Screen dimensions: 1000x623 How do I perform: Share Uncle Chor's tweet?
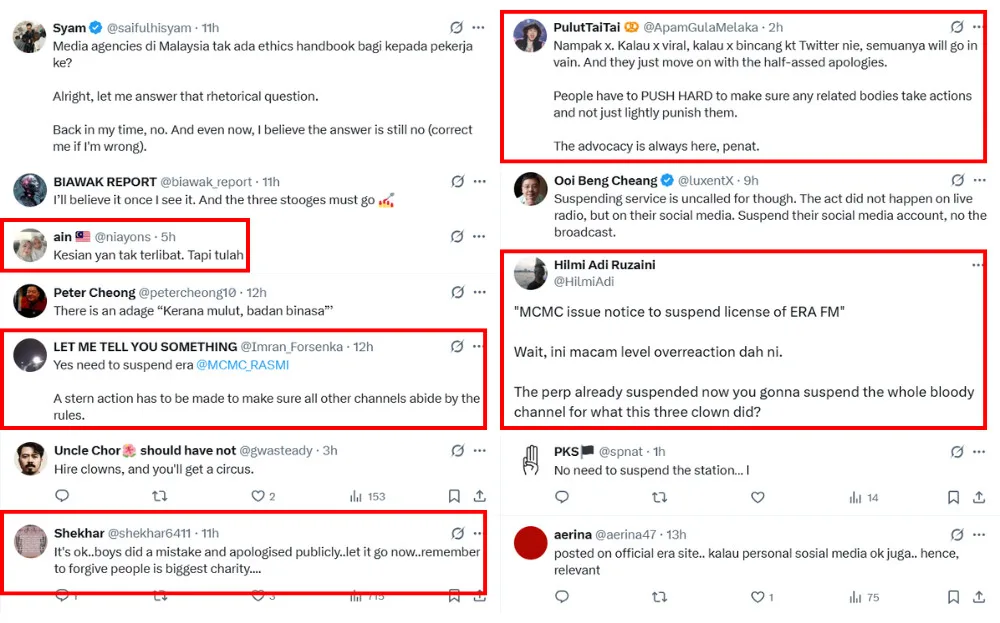(480, 496)
